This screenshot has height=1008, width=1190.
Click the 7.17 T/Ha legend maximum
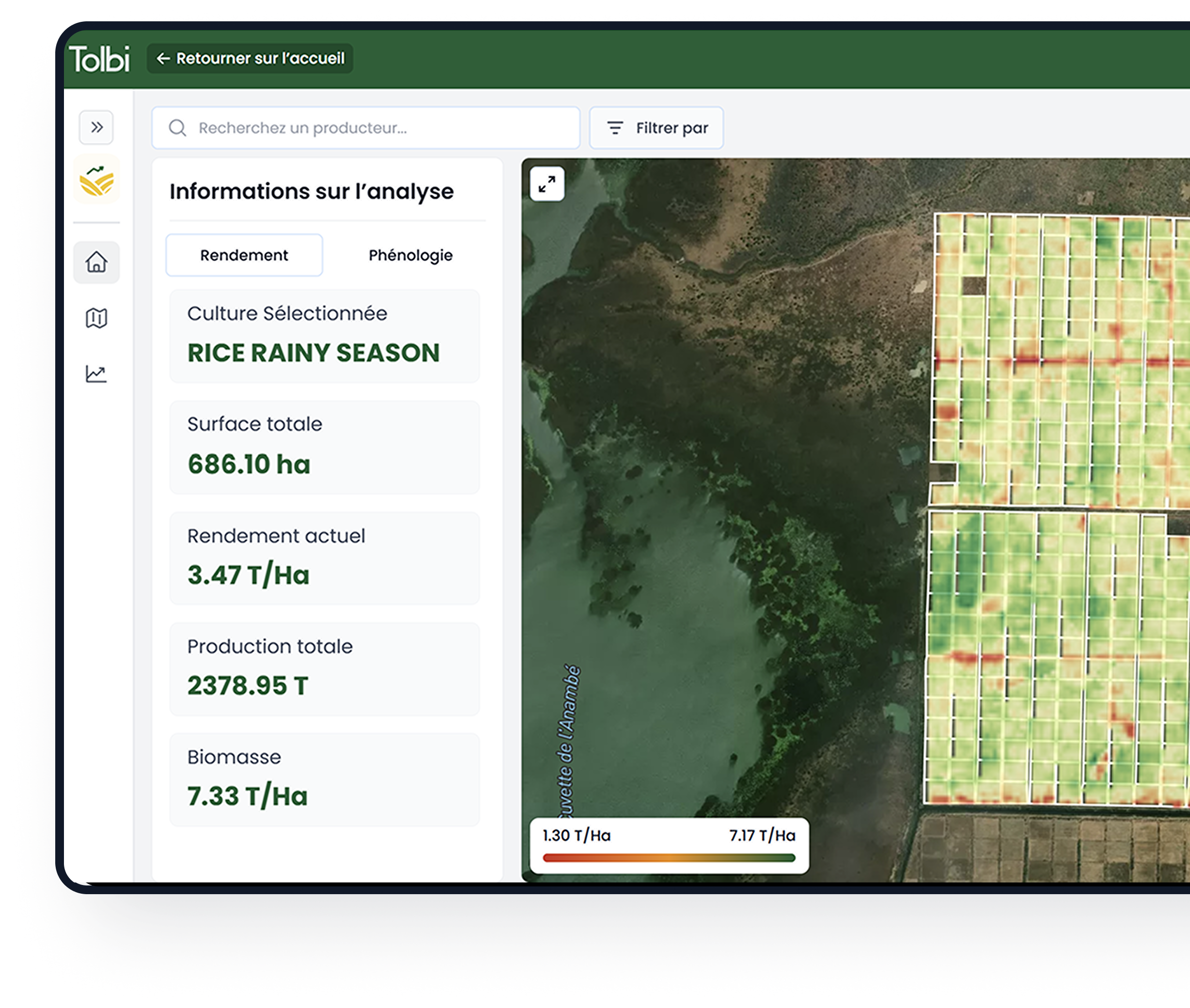point(762,836)
